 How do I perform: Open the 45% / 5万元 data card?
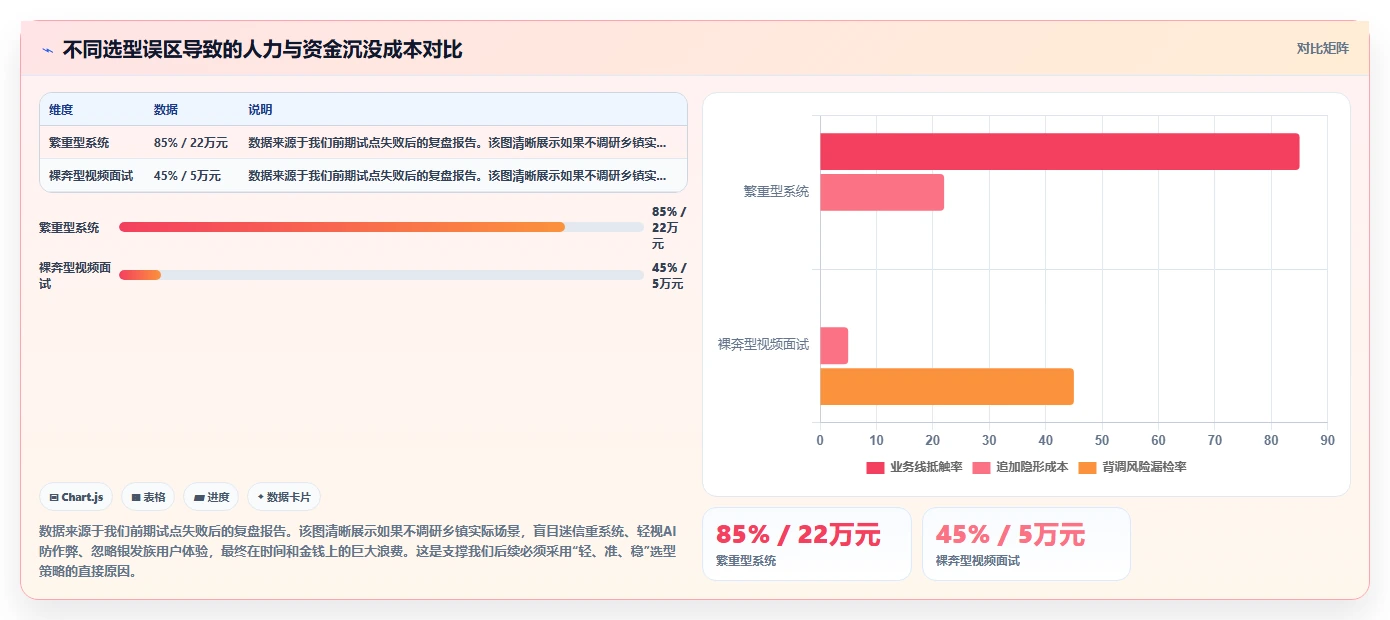1026,544
